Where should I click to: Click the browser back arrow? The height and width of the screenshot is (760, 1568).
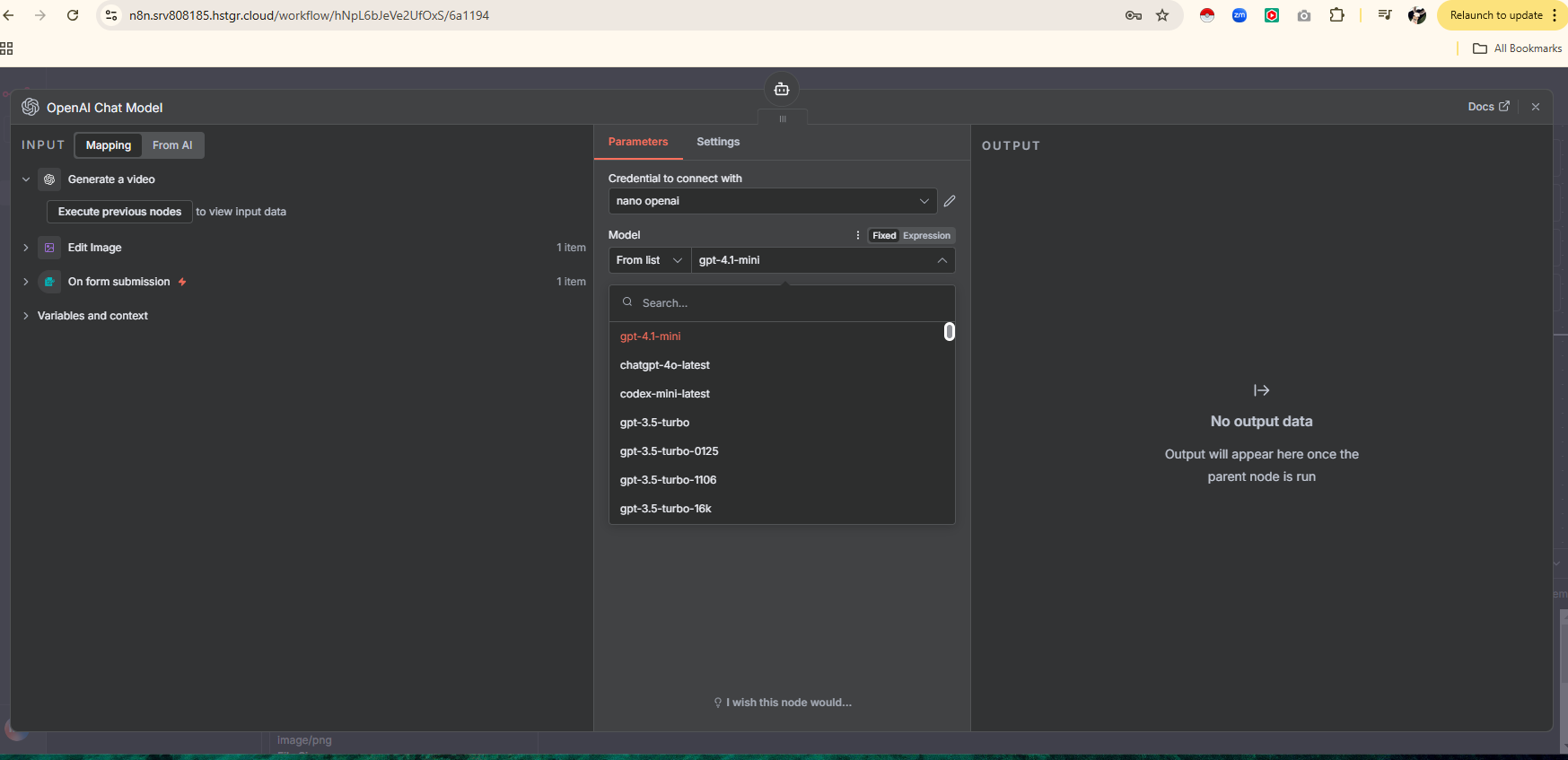(9, 15)
